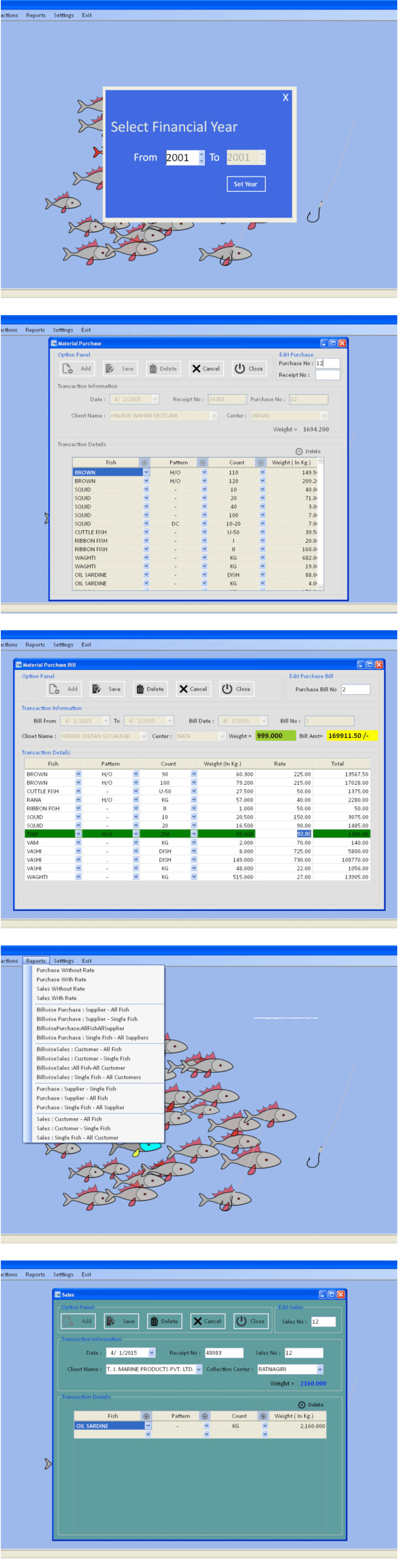Viewport: 398px width, 1568px height.
Task: Select WAGHTI row with 682 weight in Material Purchase
Action: click(x=198, y=558)
